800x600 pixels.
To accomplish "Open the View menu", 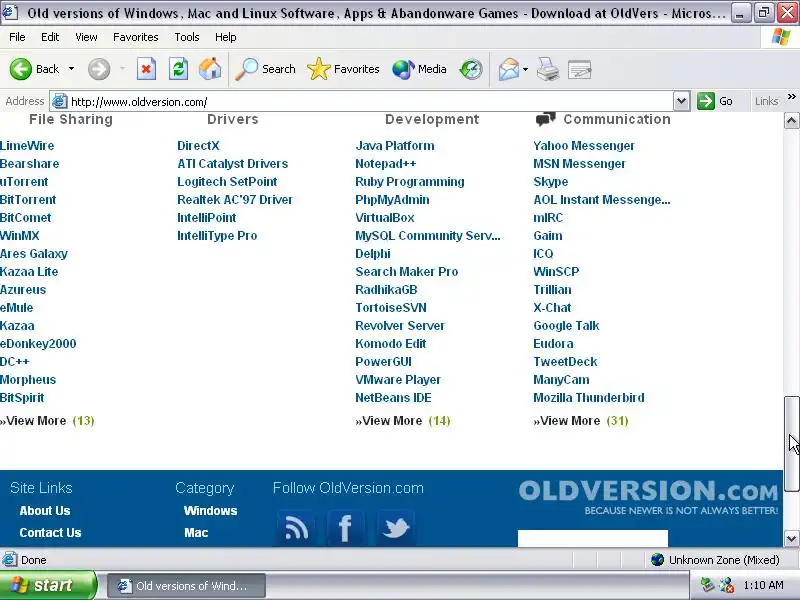I will click(86, 37).
